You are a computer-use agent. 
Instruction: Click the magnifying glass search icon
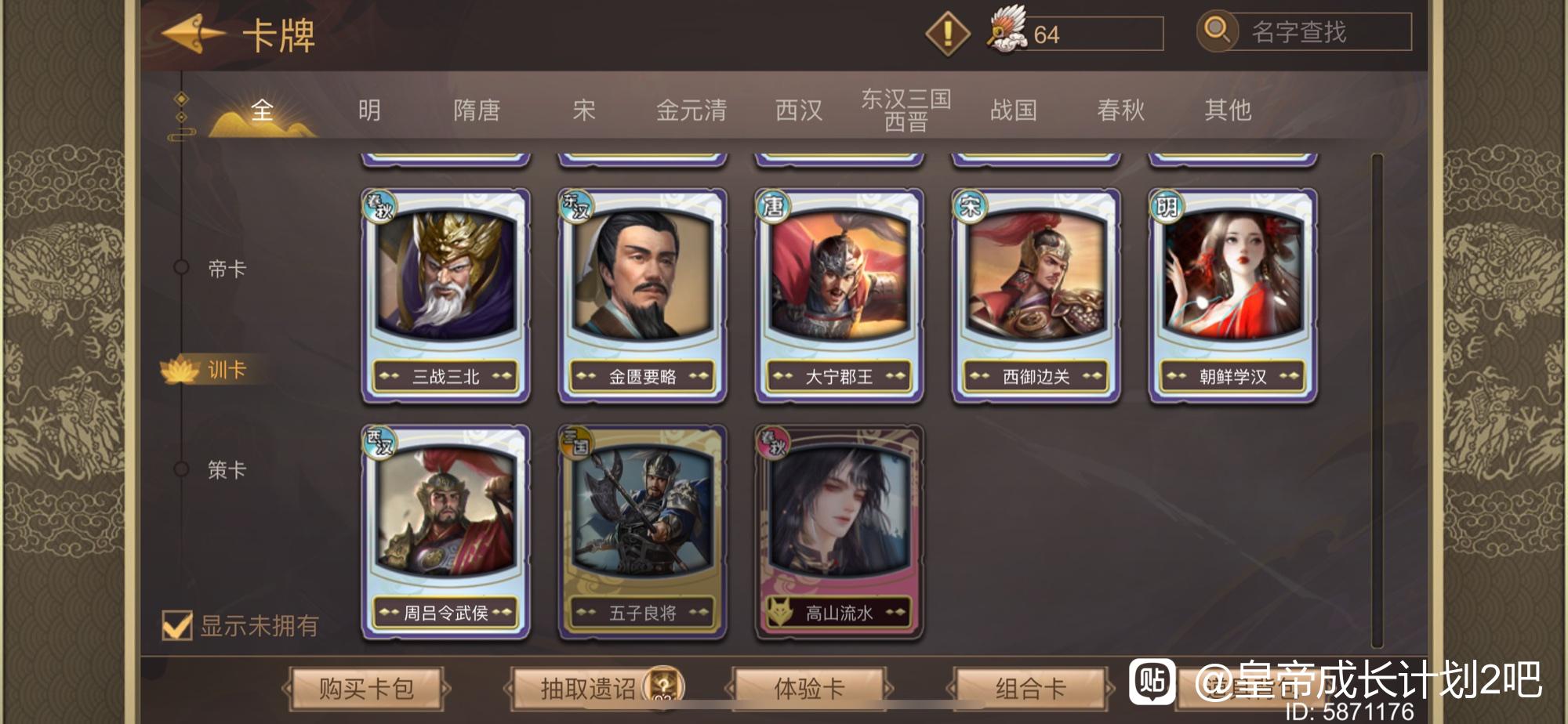(1216, 31)
